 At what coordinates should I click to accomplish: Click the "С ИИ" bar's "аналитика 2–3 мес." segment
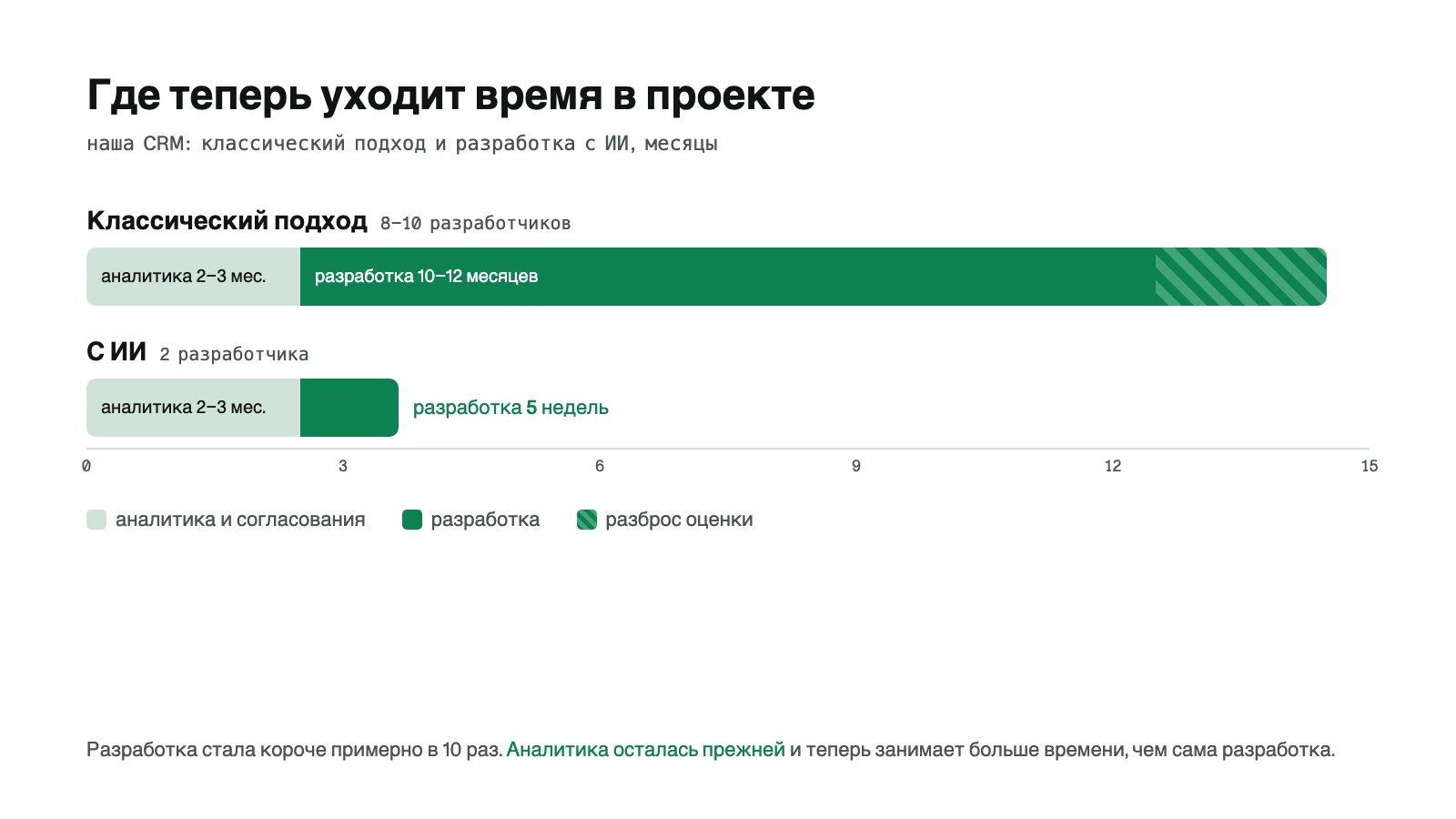193,408
